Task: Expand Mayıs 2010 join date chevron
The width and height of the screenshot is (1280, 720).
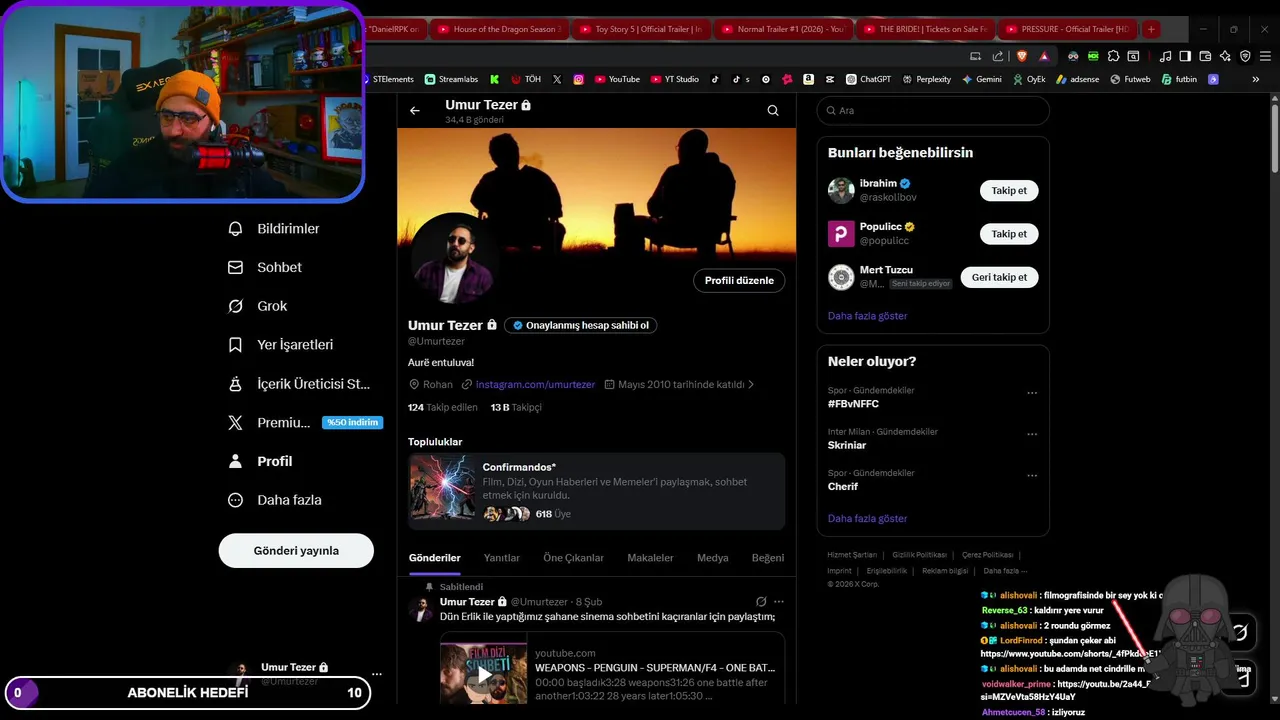Action: (751, 384)
